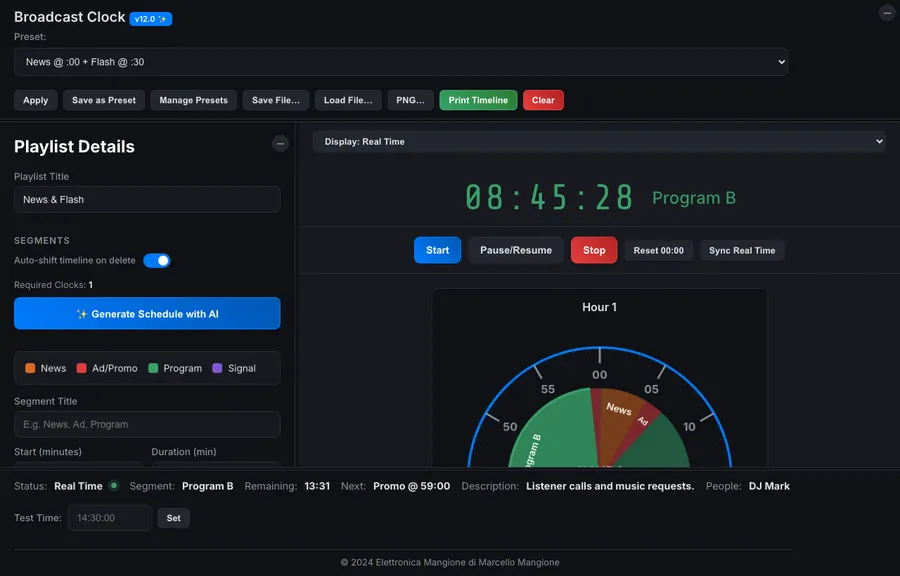
Task: Click the 'Promo @ 59:00' next value
Action: point(412,486)
